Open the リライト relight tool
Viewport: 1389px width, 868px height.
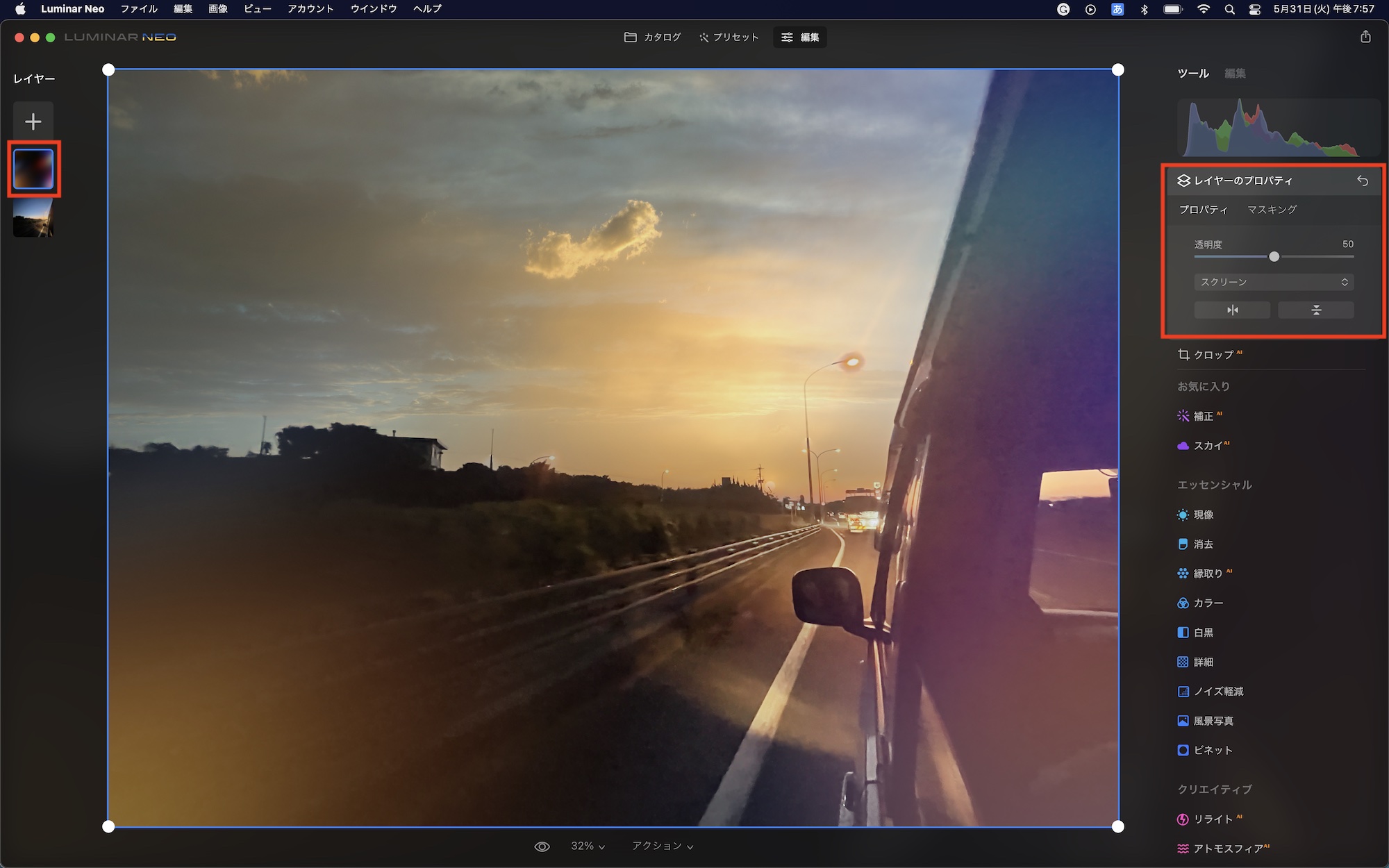[1212, 819]
